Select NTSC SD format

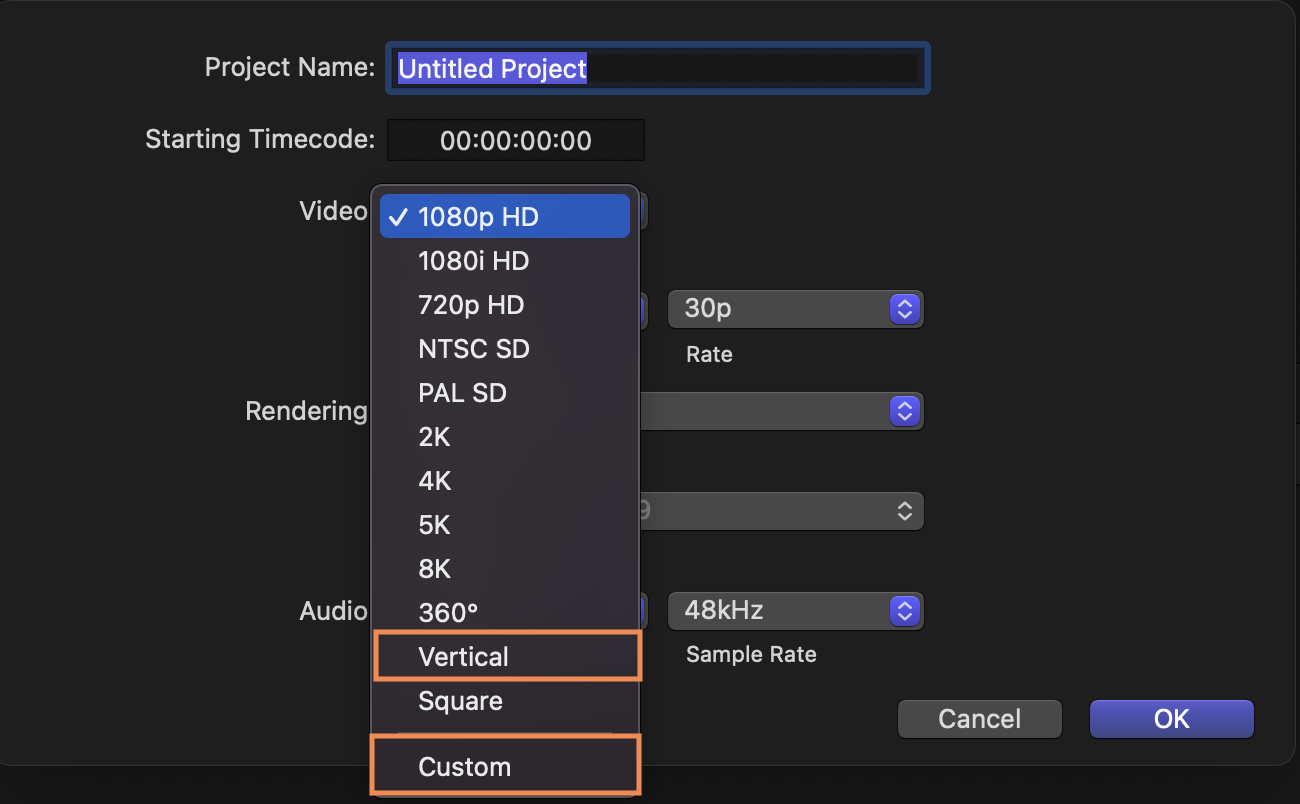point(505,349)
